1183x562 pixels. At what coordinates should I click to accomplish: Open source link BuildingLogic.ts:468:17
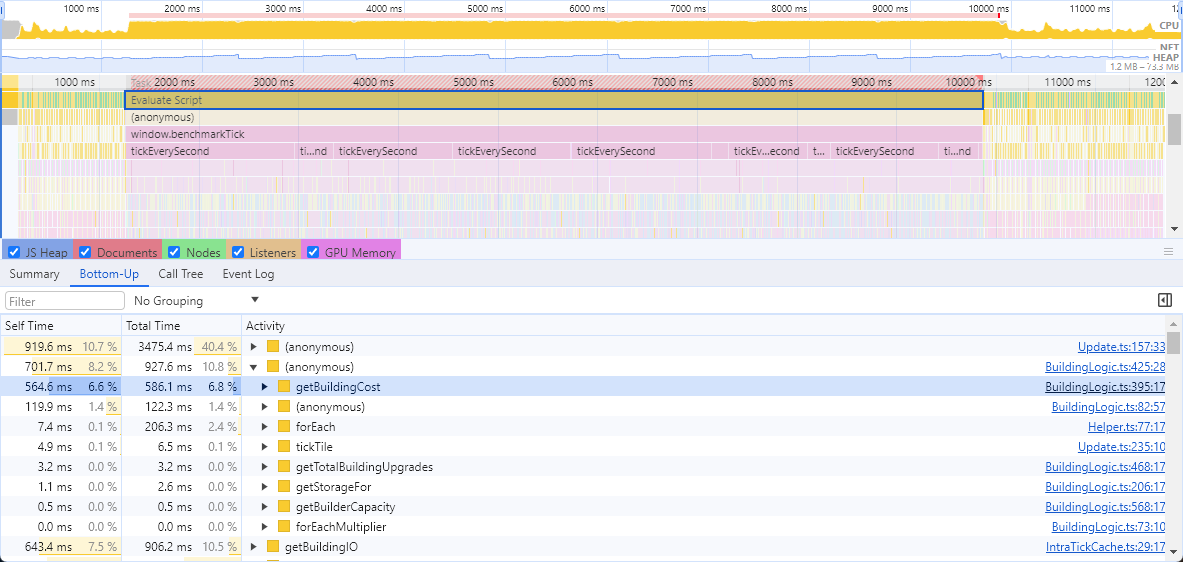pos(1105,467)
